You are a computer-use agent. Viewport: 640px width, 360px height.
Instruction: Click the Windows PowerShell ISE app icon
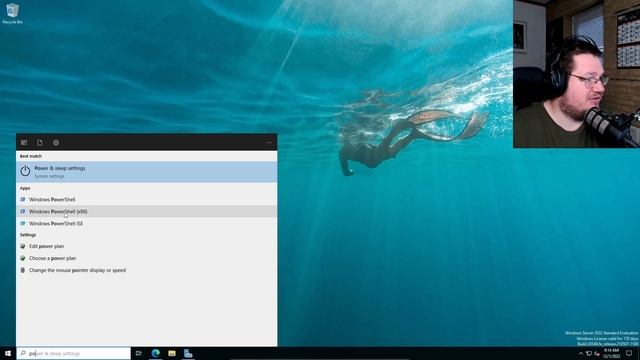(x=23, y=223)
